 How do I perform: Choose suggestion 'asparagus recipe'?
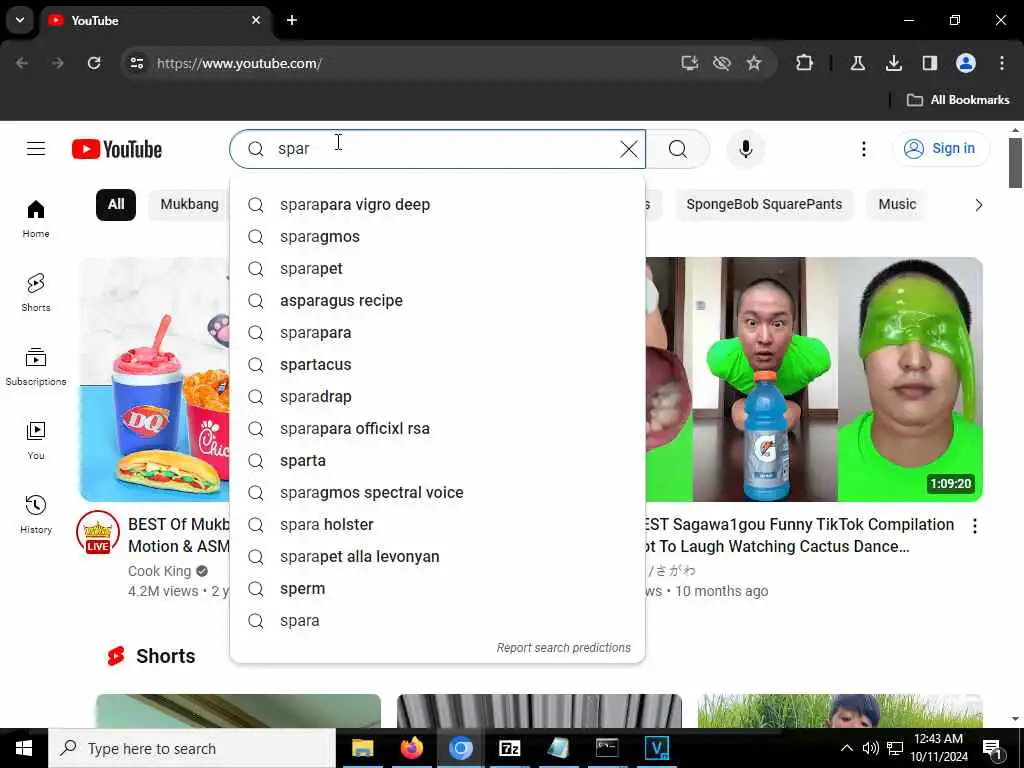point(438,300)
